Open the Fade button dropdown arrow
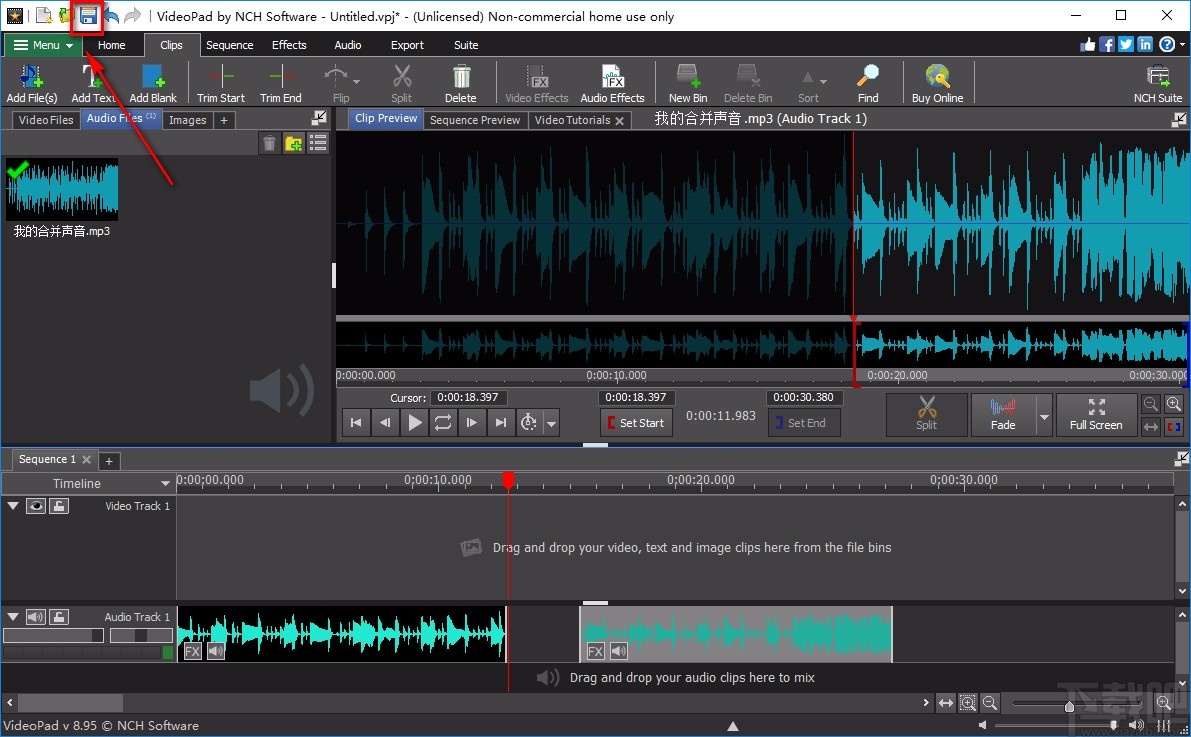1191x737 pixels. click(x=1044, y=416)
